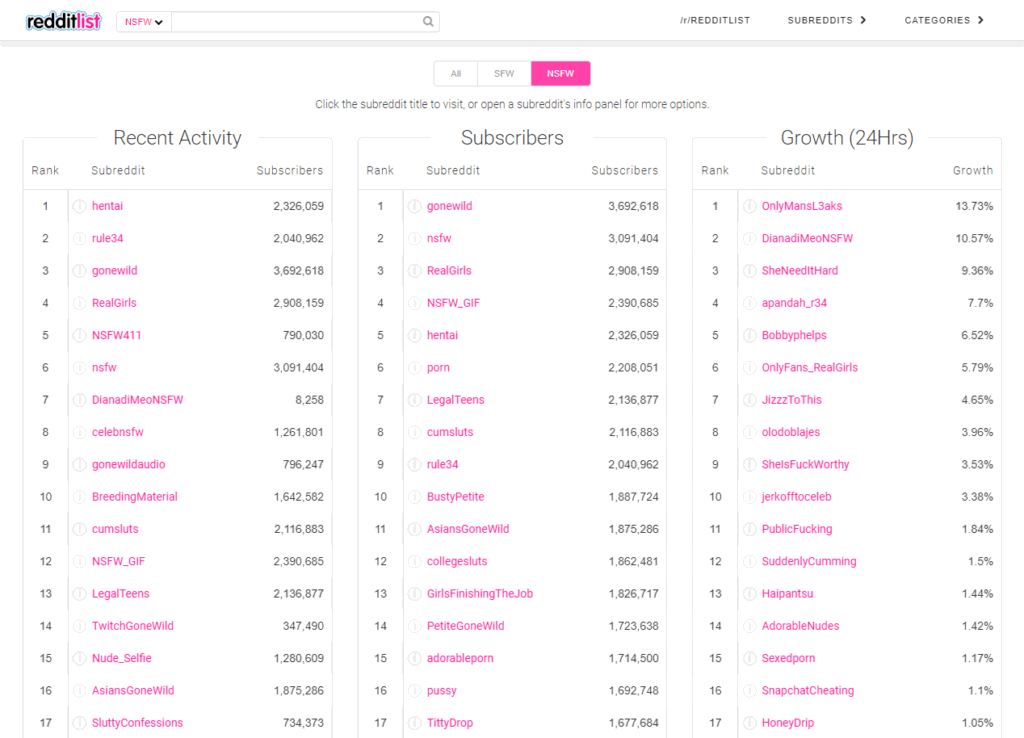The image size is (1024, 738).
Task: Open info panel for celebnsfw
Action: click(80, 432)
